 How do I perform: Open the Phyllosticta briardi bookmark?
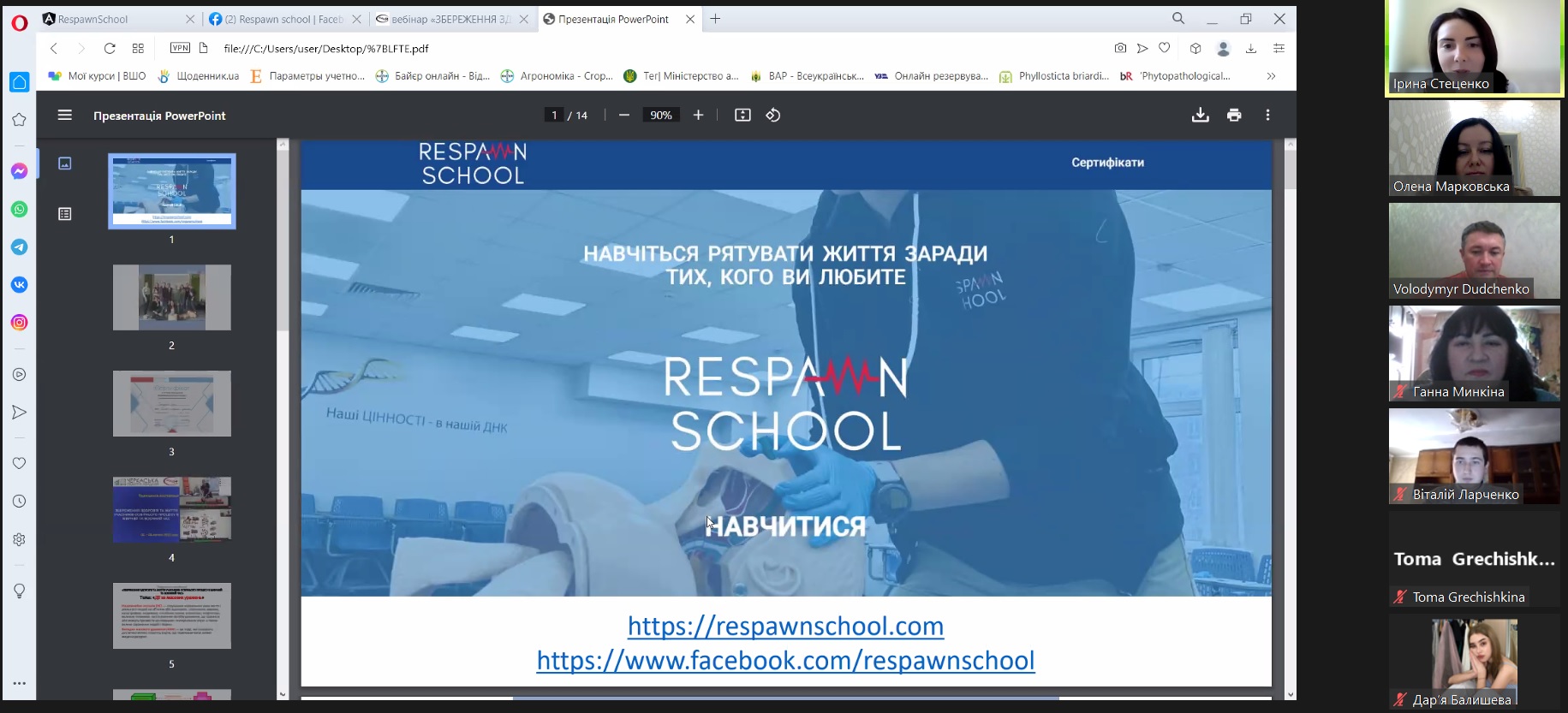pos(1054,76)
